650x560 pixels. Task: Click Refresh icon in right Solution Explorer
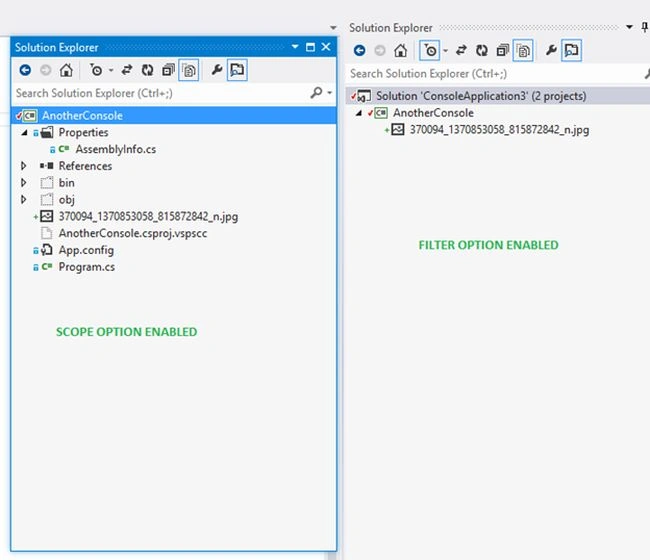point(482,51)
